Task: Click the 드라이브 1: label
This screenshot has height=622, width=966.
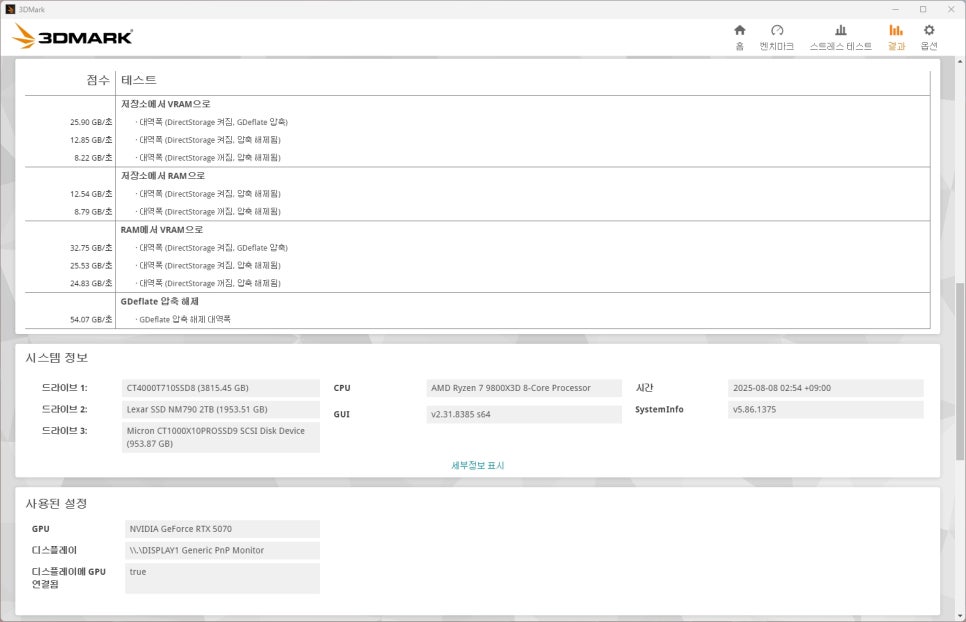Action: 64,388
